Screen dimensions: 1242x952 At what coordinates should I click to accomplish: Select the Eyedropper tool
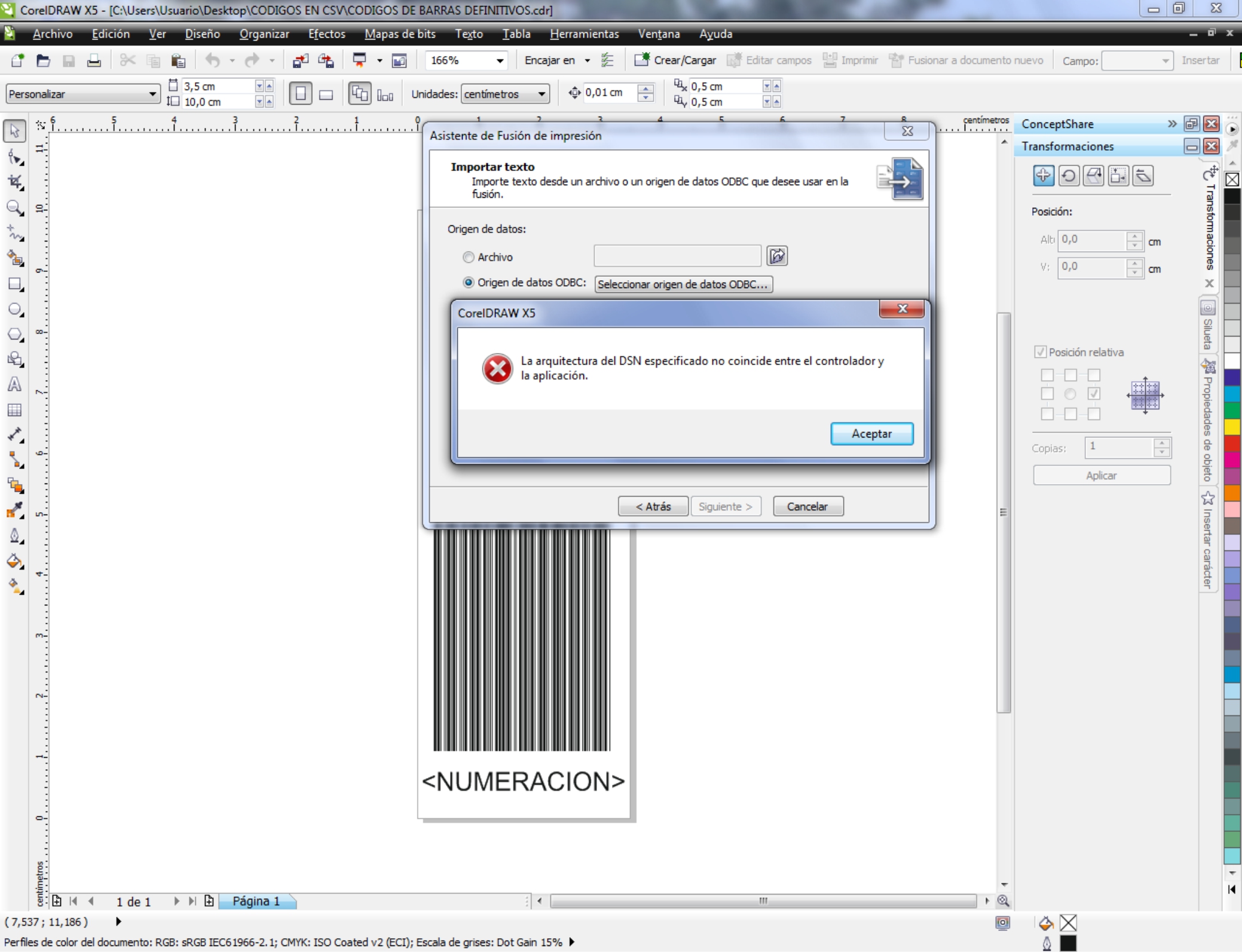click(15, 510)
